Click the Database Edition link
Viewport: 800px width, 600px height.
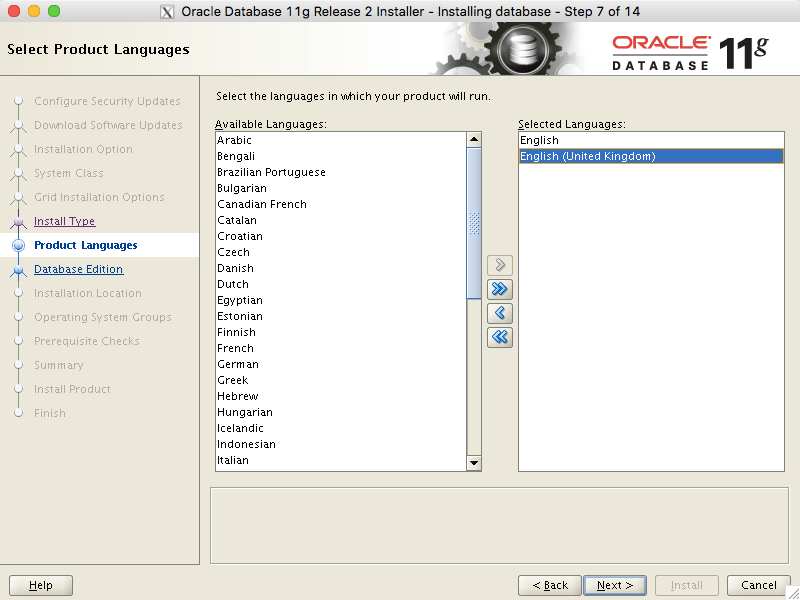click(x=78, y=269)
